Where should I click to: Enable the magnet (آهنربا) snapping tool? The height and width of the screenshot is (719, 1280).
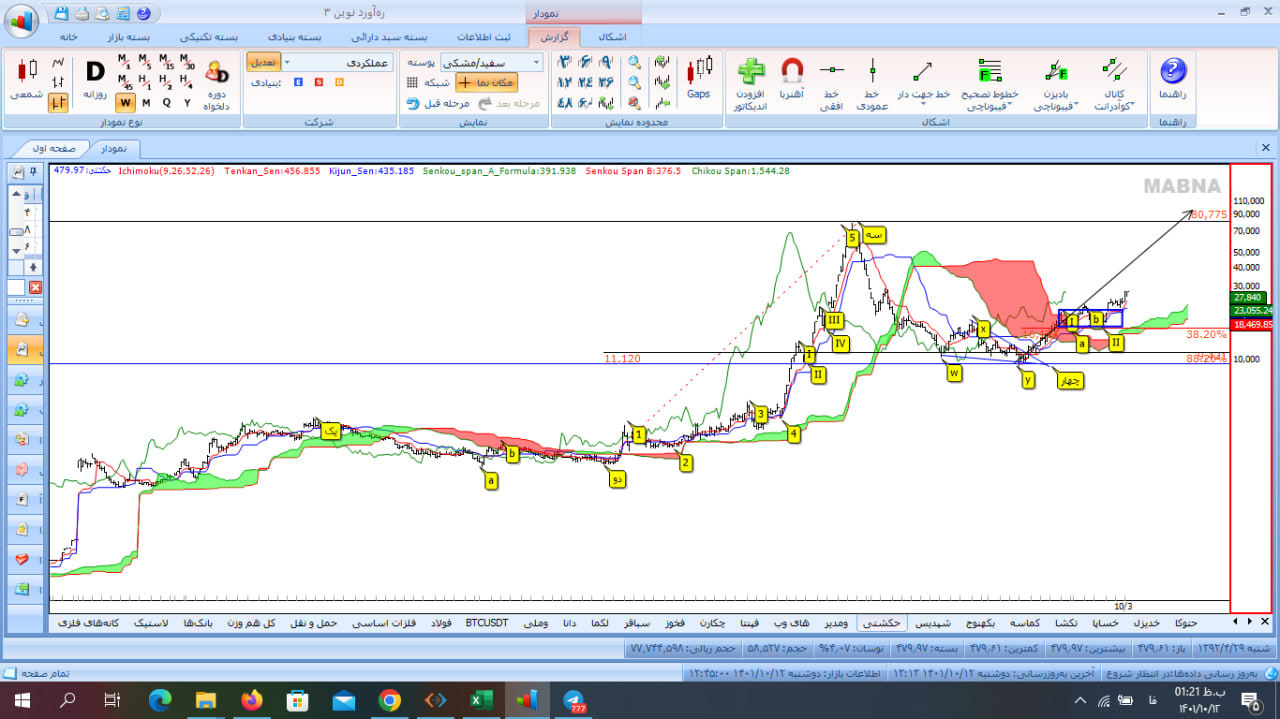(792, 78)
